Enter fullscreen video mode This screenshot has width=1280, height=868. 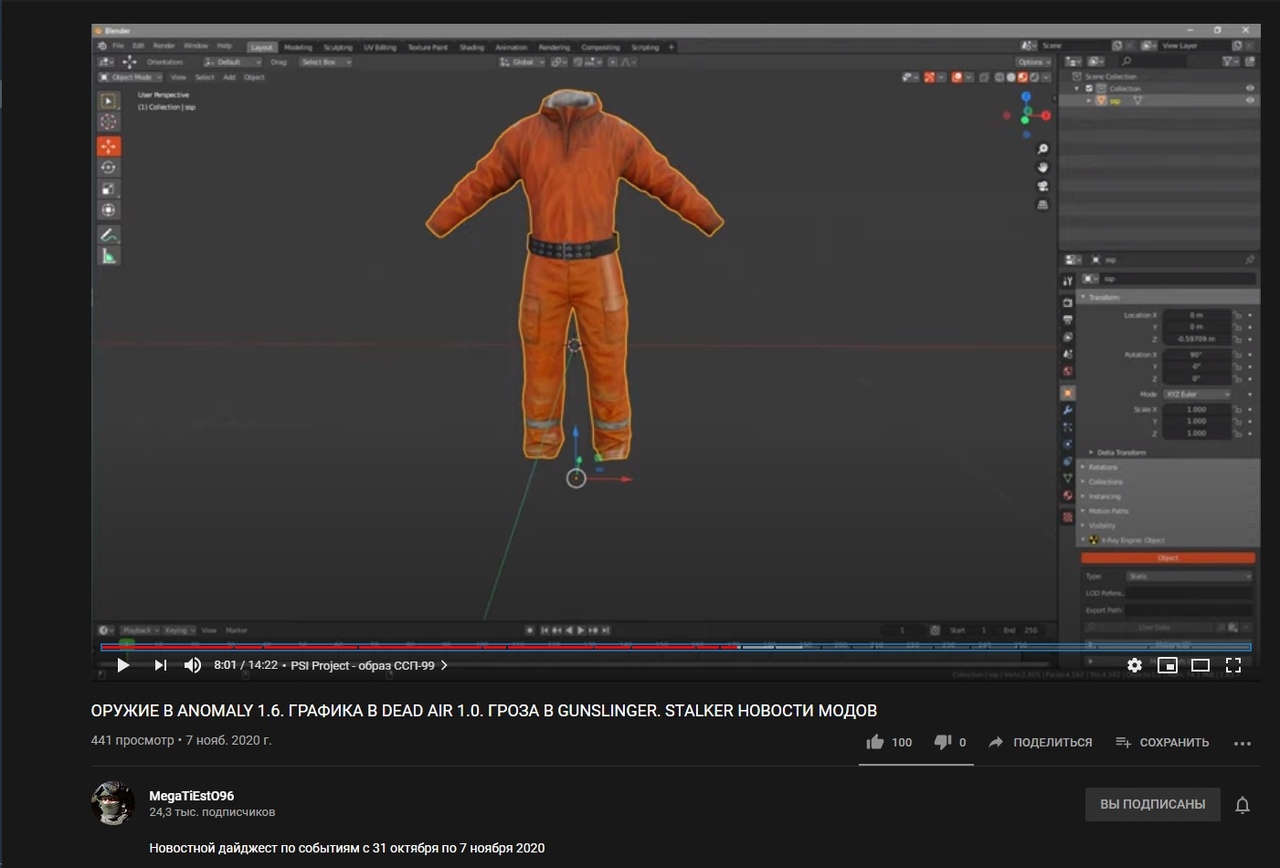coord(1233,665)
